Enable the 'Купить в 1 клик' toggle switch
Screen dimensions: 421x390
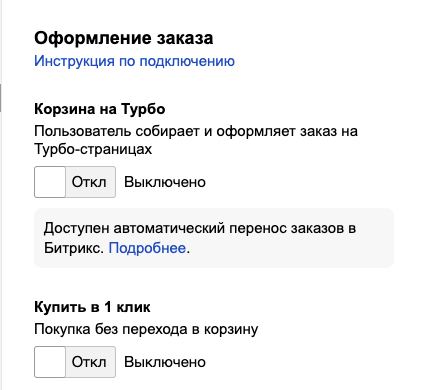pyautogui.click(x=75, y=362)
